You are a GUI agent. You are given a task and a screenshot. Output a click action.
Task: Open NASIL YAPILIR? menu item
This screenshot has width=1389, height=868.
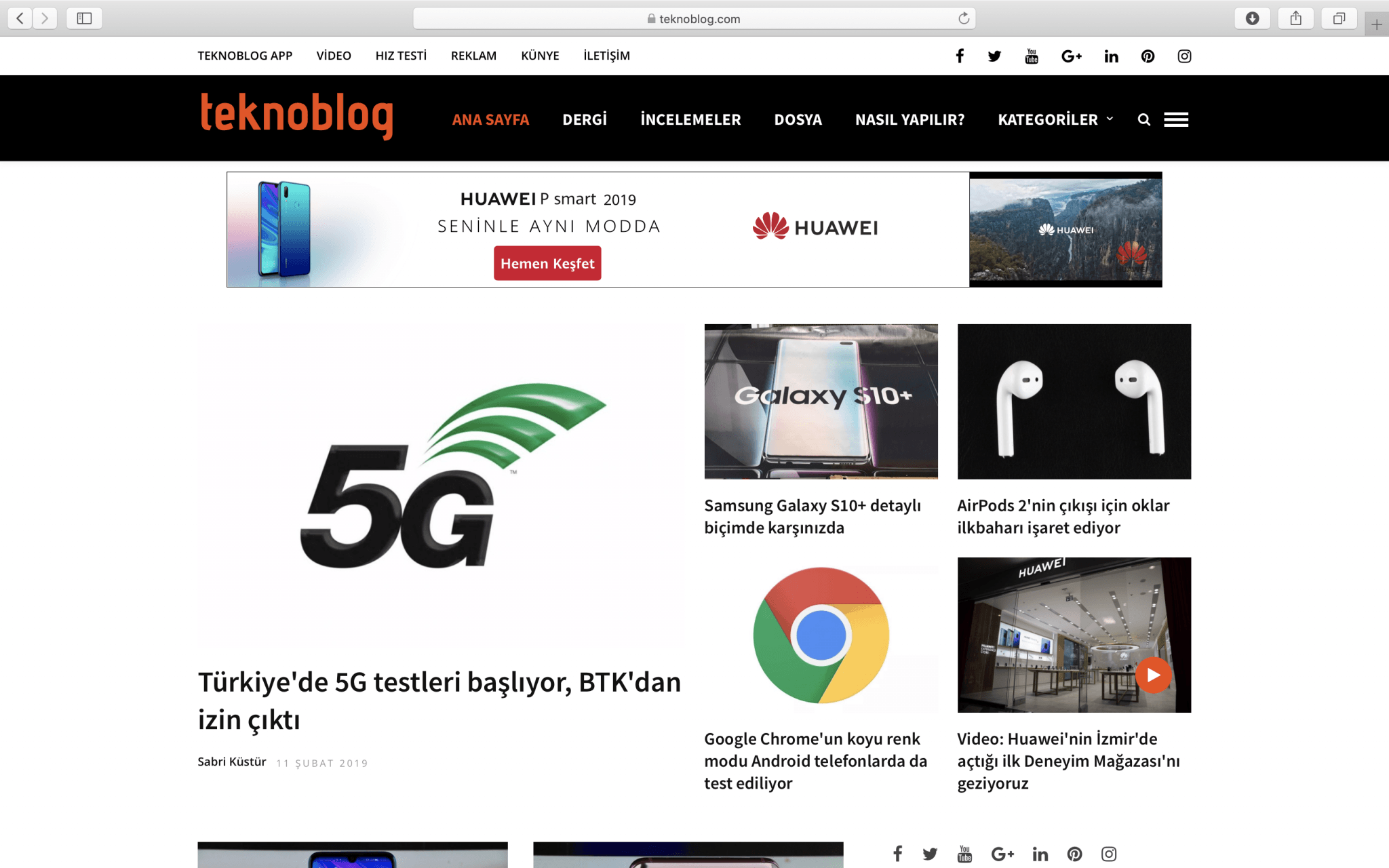909,120
